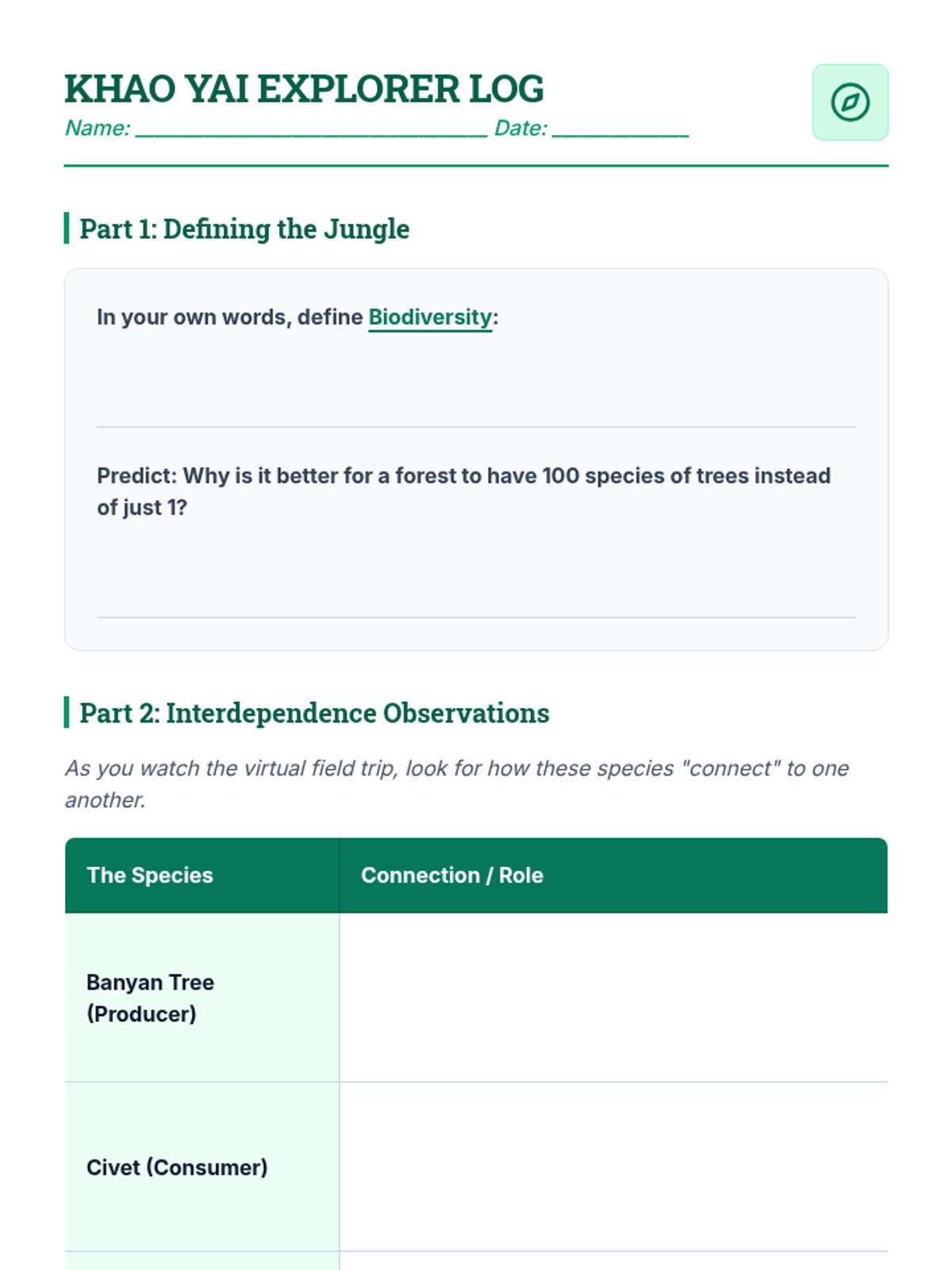
Task: Click the Date blank line
Action: 620,129
